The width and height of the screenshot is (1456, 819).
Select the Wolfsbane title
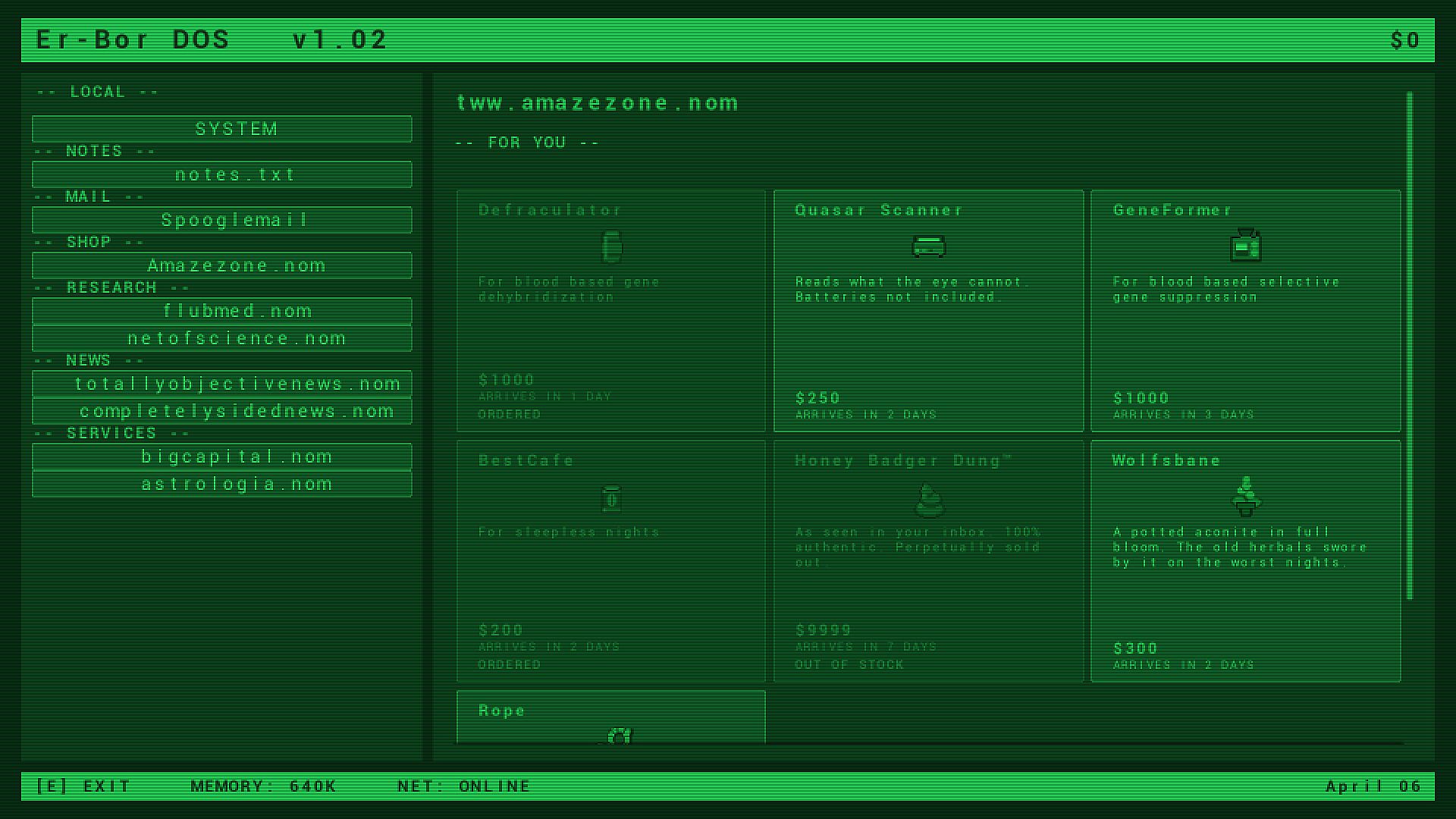(x=1166, y=460)
